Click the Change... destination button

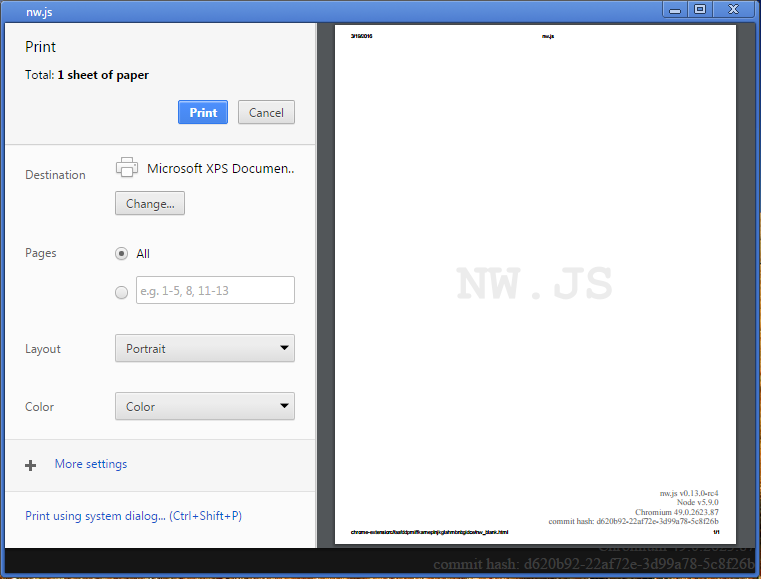(x=150, y=204)
